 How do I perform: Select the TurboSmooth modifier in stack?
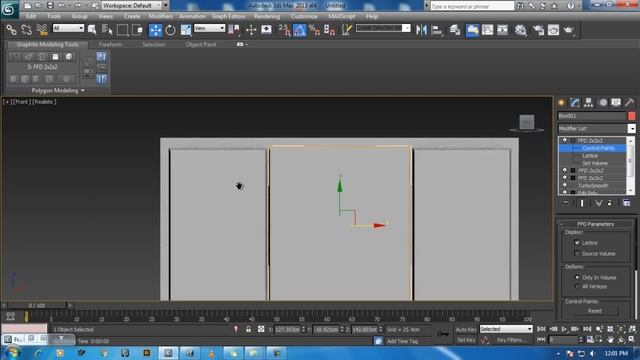[x=592, y=186]
